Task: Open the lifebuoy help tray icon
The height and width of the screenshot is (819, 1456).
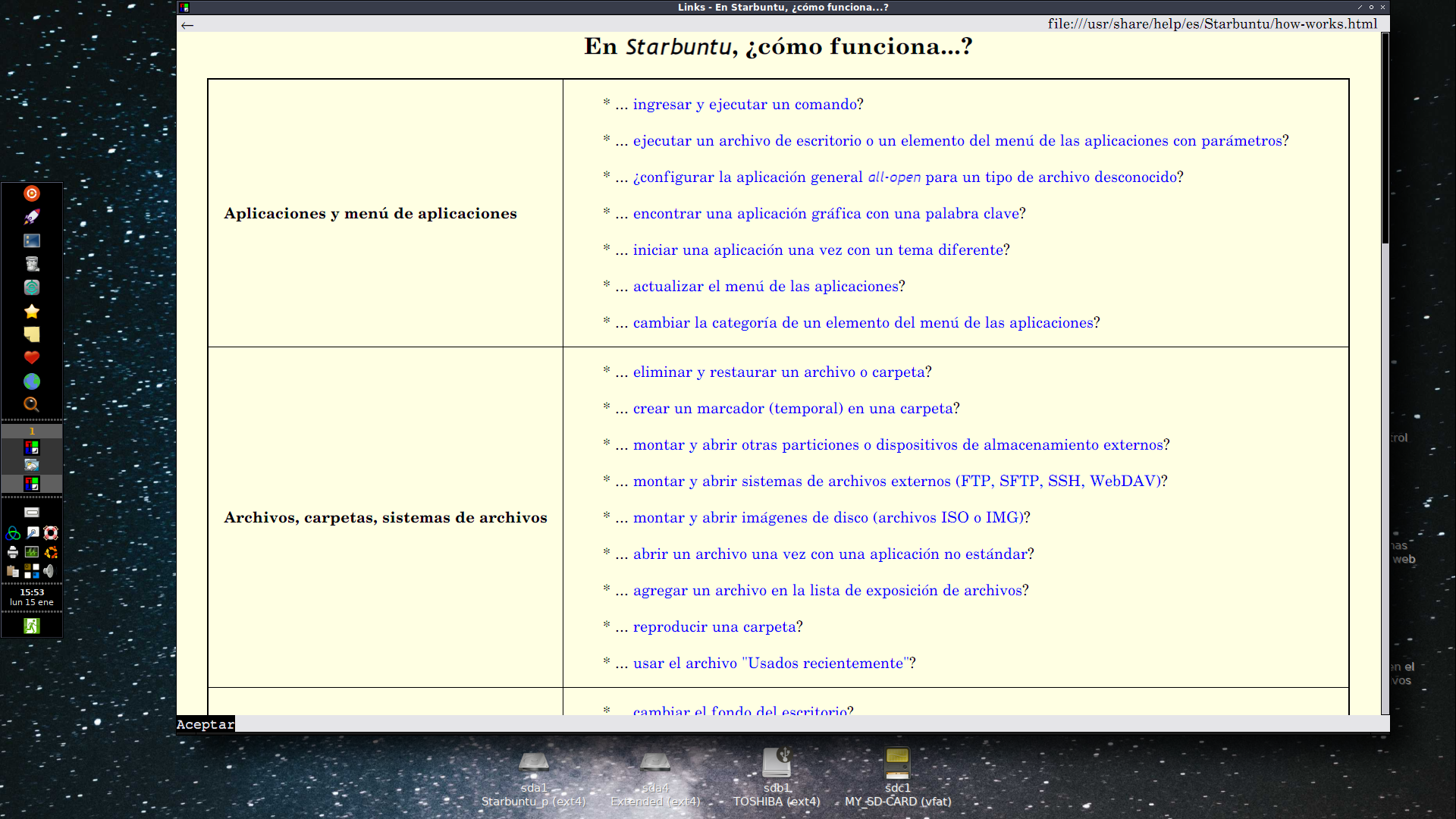Action: coord(51,533)
